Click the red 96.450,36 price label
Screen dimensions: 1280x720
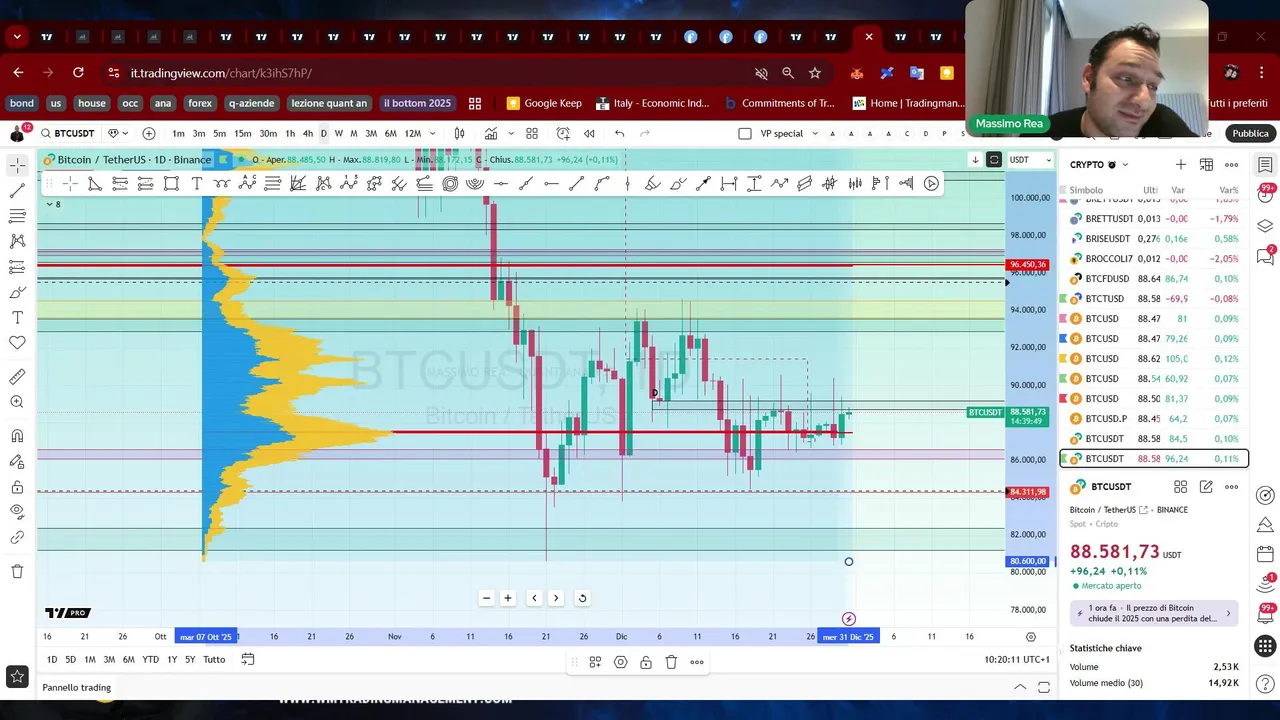click(1028, 265)
